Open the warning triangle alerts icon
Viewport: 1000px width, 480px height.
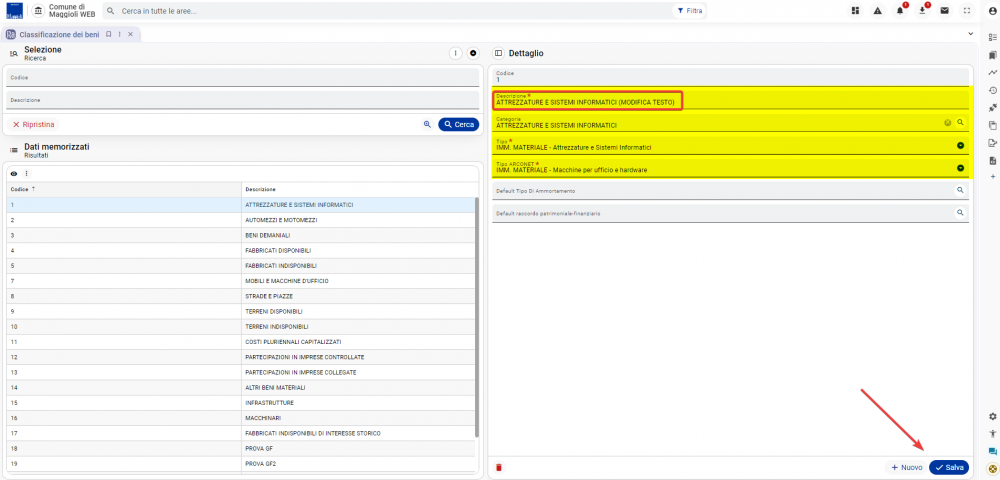pyautogui.click(x=878, y=11)
